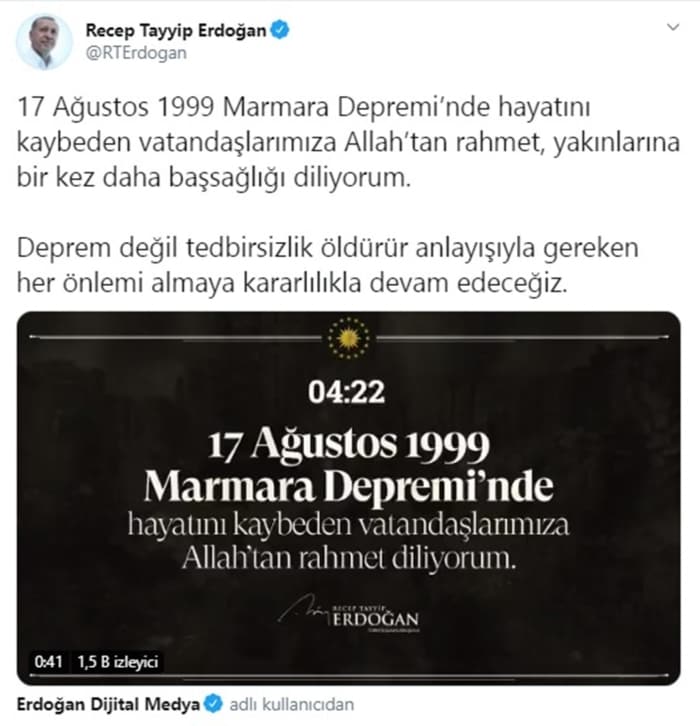Select the Erdoğan signature logo in the video
The image size is (700, 726).
pos(349,616)
